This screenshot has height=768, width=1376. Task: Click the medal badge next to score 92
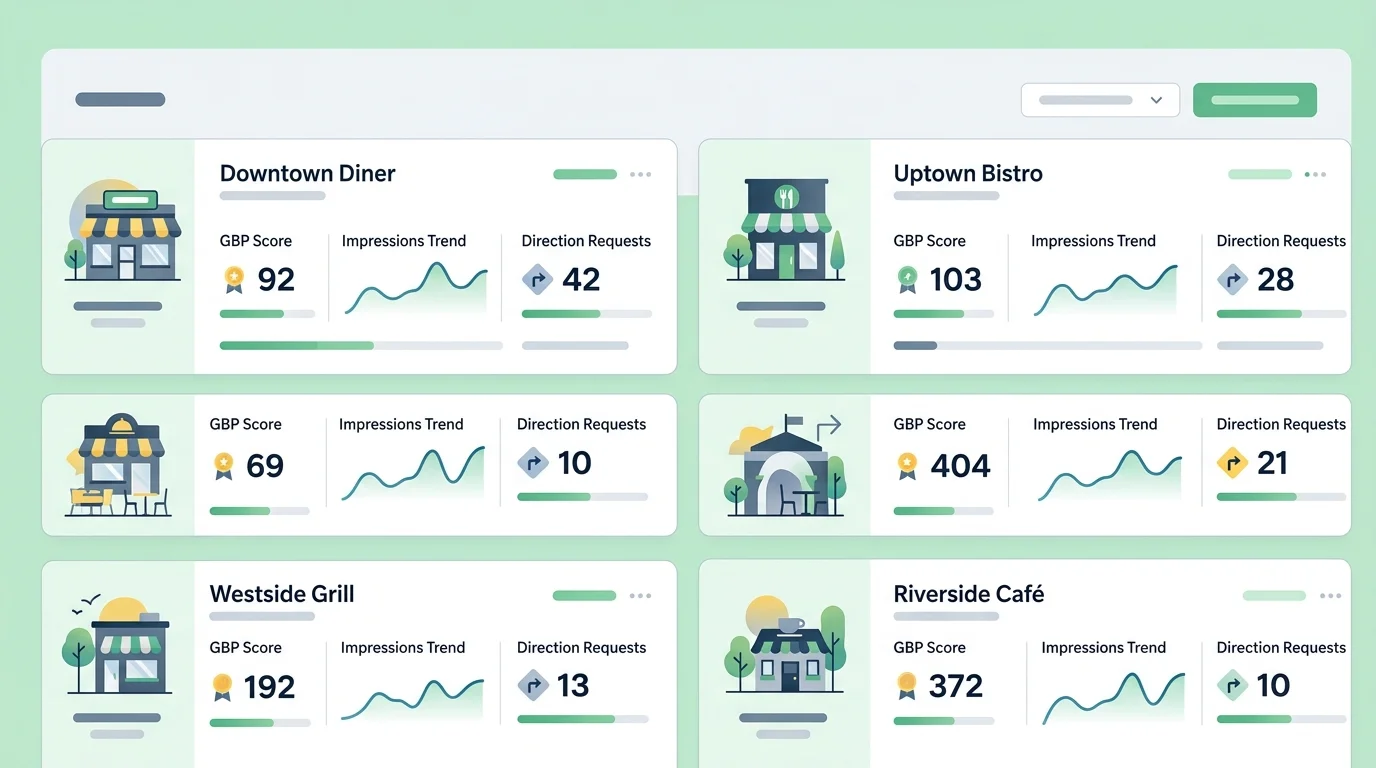pyautogui.click(x=233, y=279)
